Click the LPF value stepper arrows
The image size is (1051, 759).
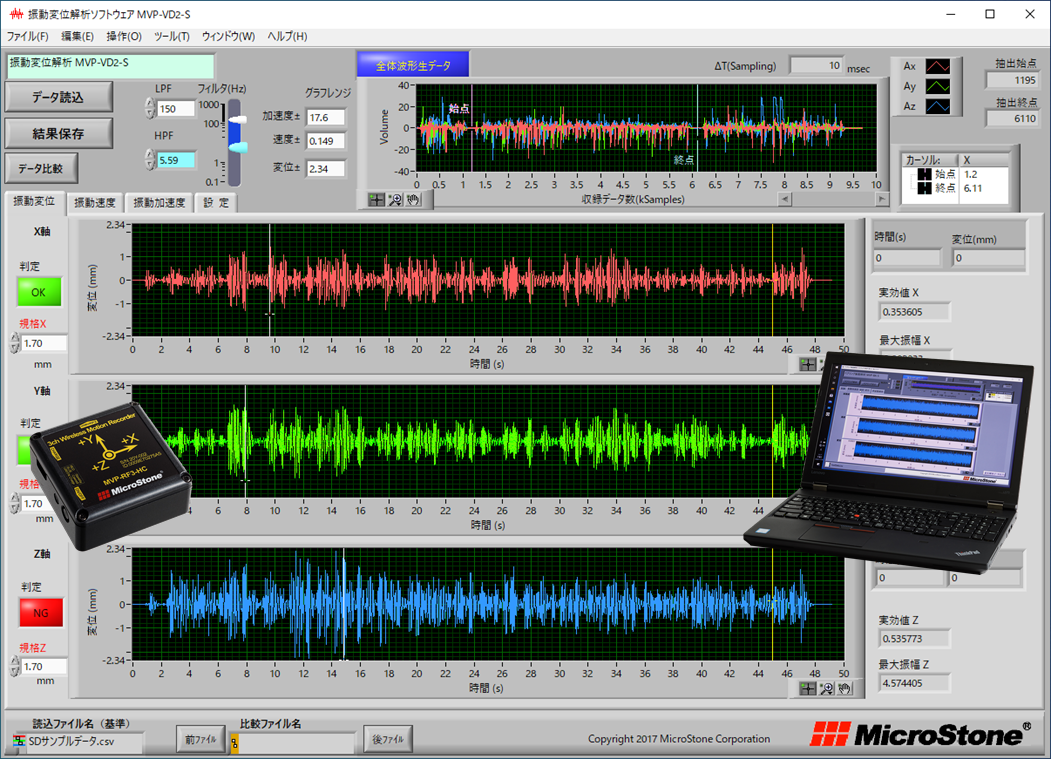150,109
